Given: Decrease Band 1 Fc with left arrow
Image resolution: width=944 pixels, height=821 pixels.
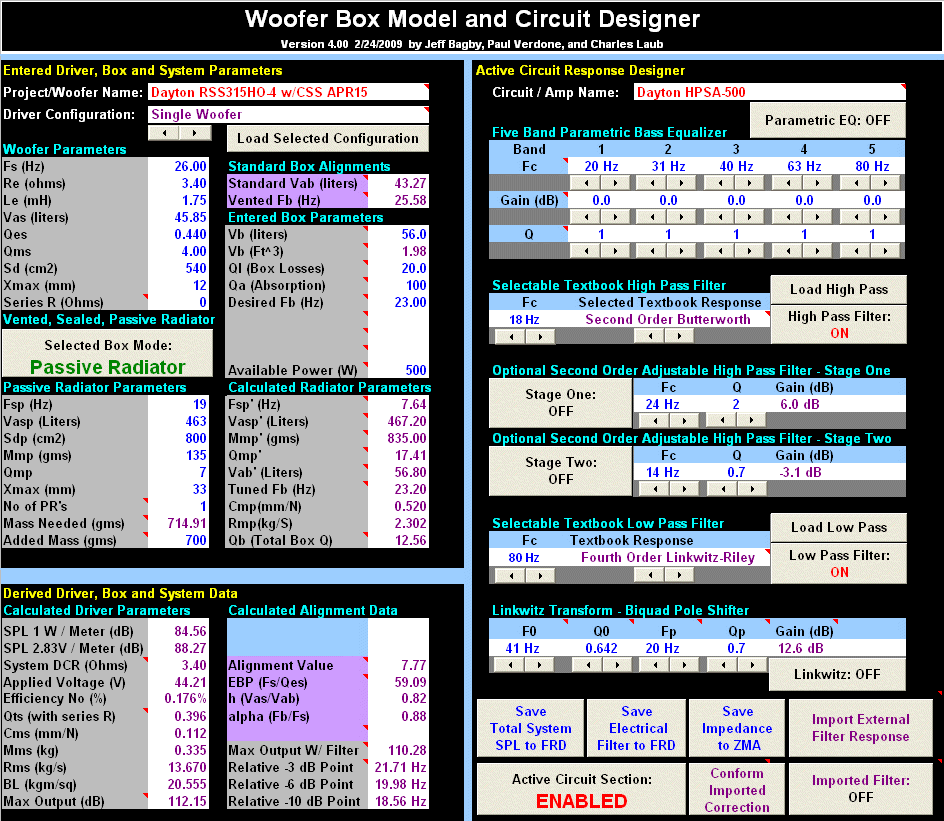Looking at the screenshot, I should pos(586,183).
